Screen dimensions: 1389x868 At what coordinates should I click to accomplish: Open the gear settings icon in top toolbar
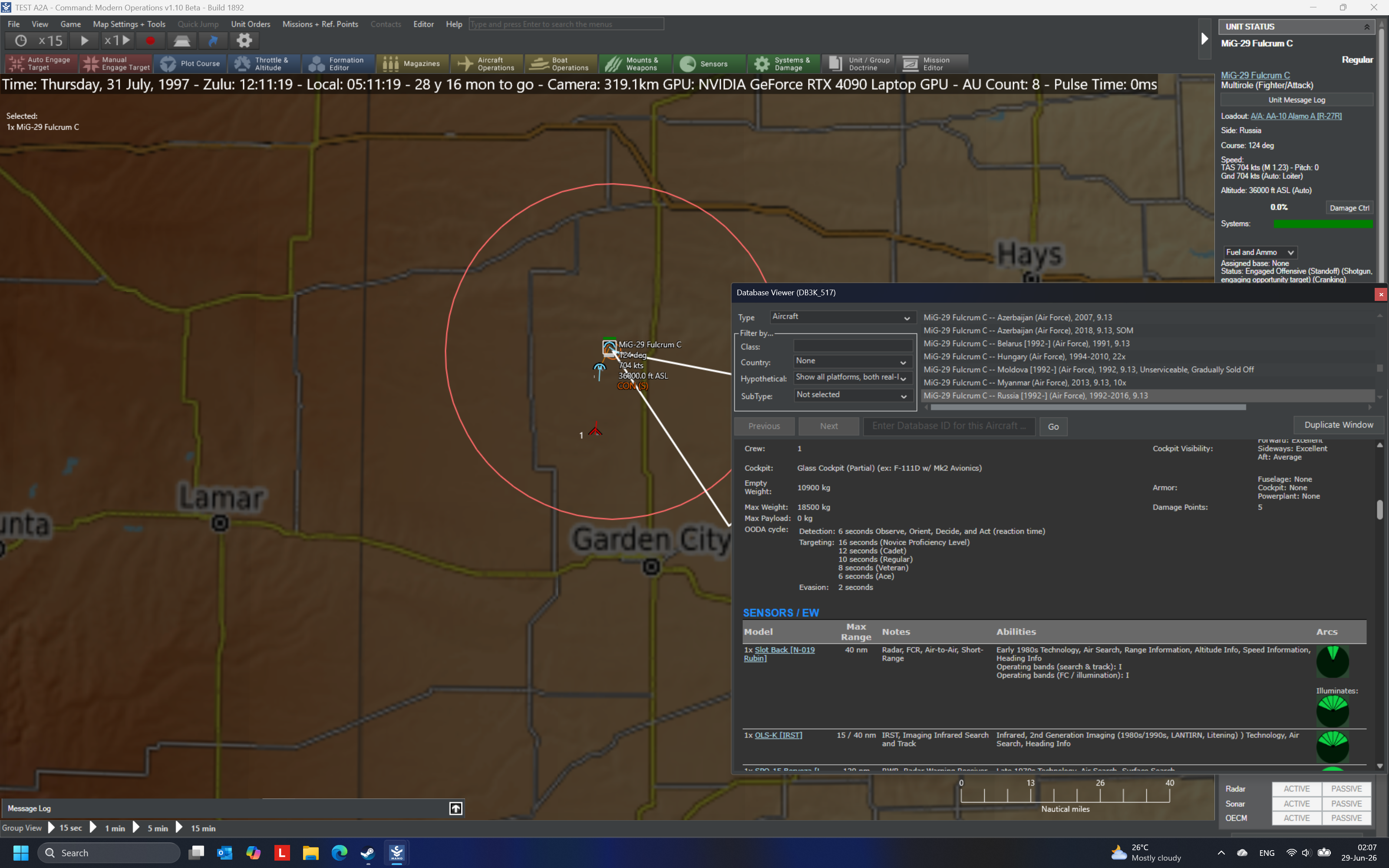tap(244, 41)
